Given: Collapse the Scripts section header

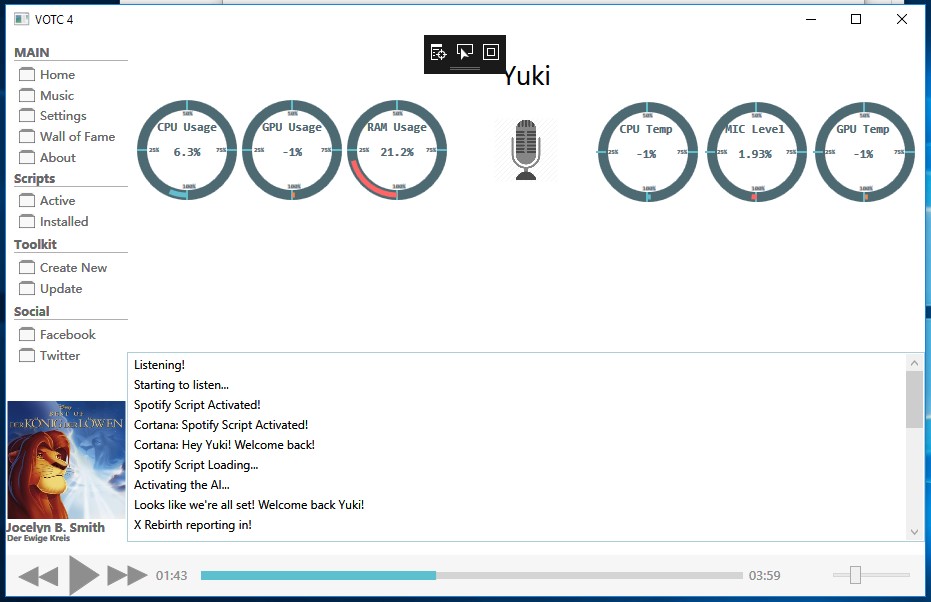Looking at the screenshot, I should pos(33,179).
